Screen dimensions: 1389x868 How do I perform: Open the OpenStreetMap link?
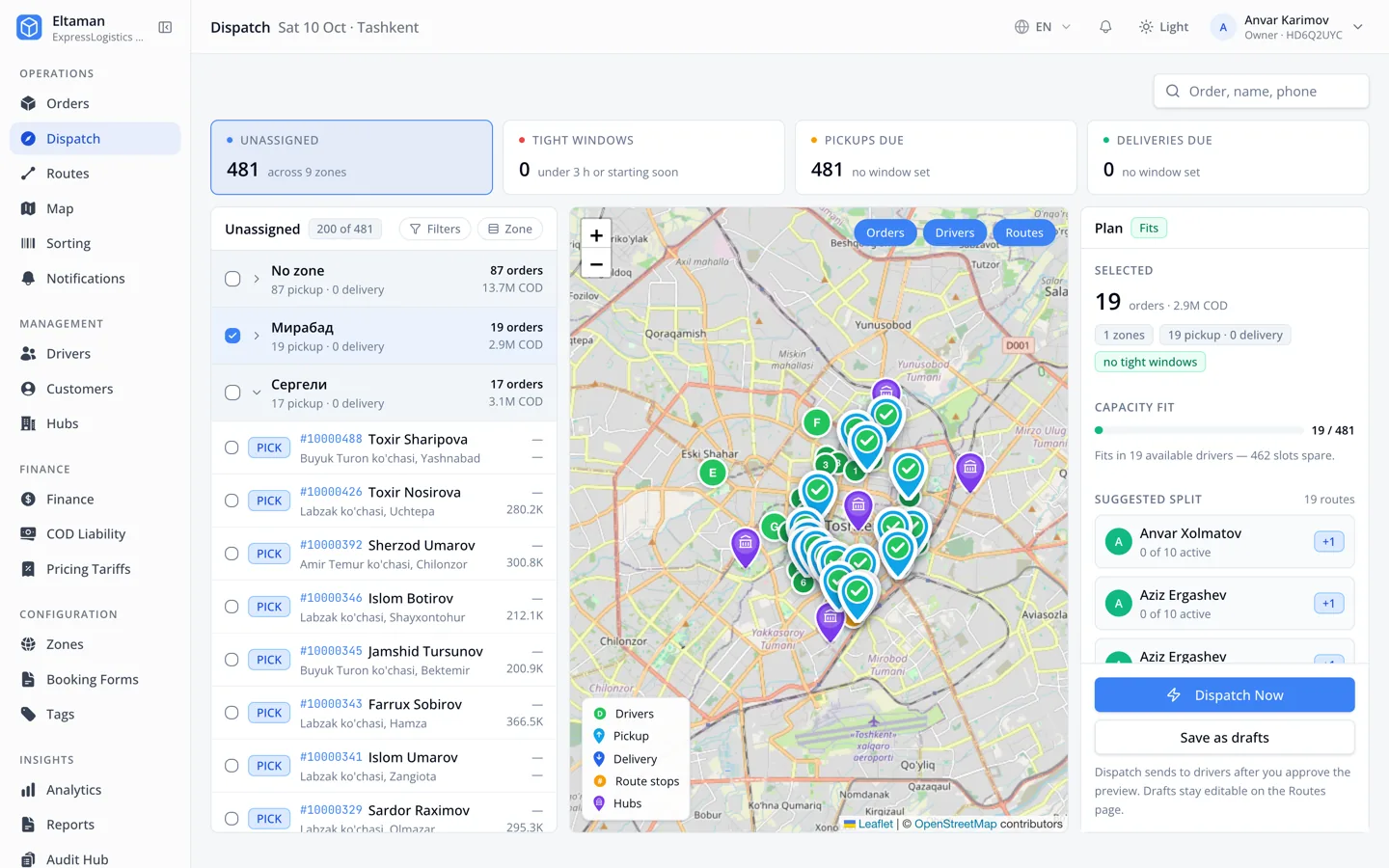coord(956,824)
